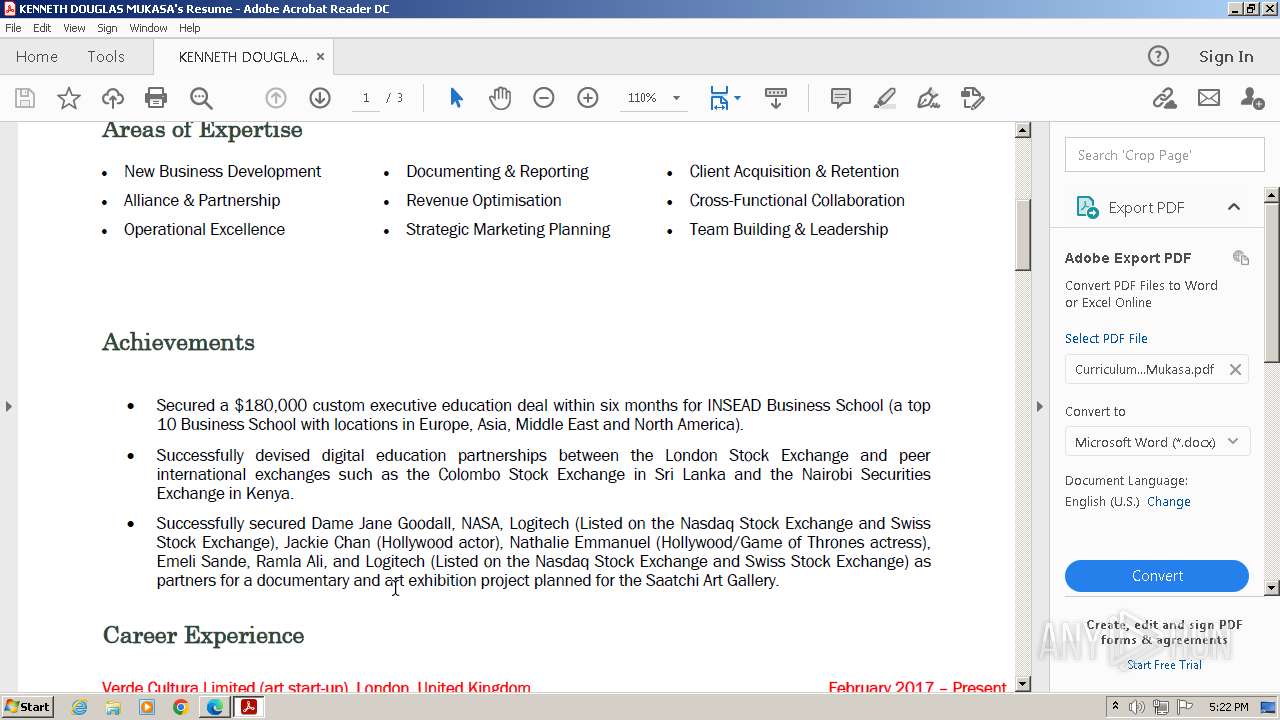Click the tools pane scrollbar thumb
Viewport: 1280px width, 720px height.
coord(1272,282)
